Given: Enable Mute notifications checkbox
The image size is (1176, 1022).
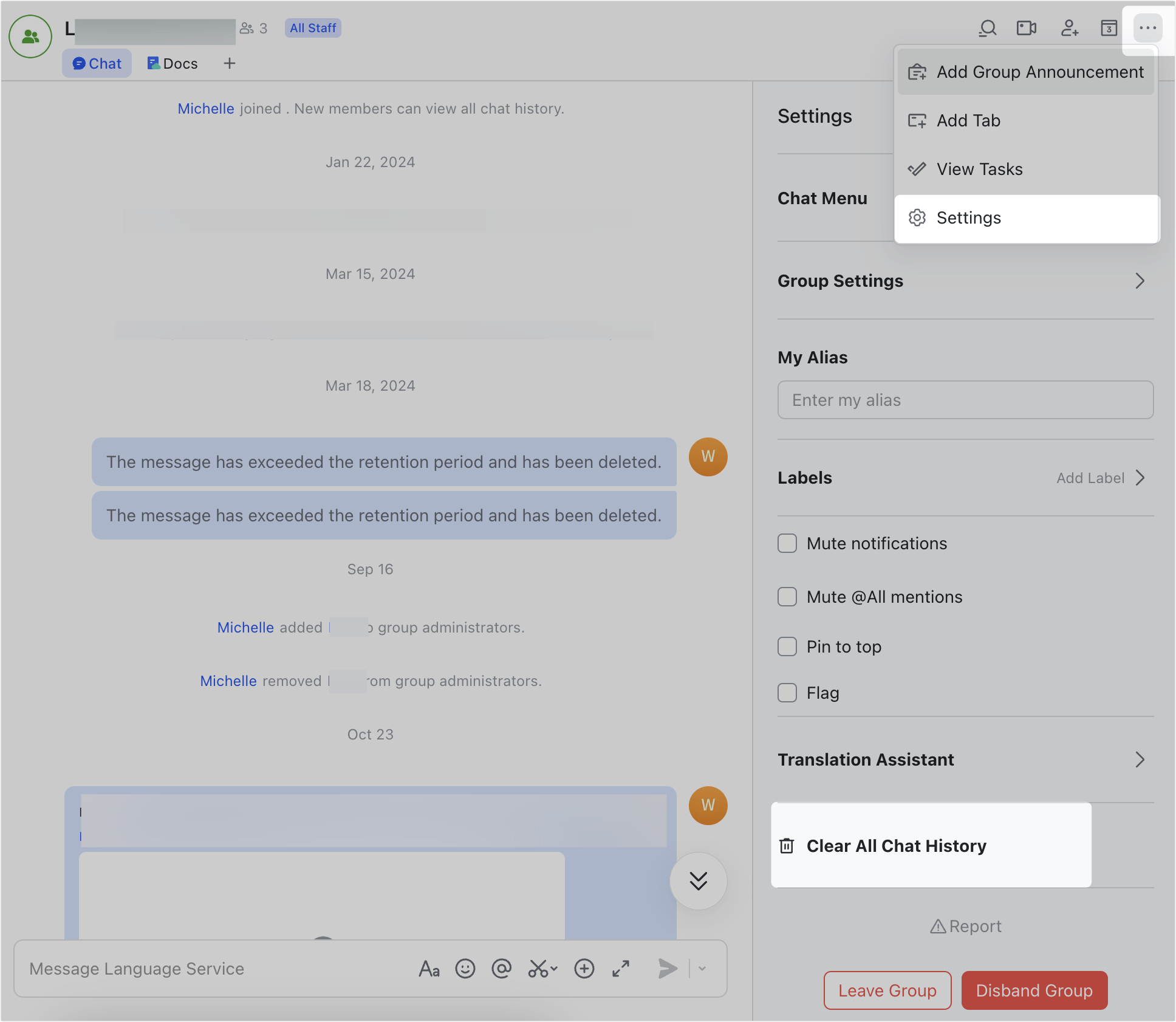Looking at the screenshot, I should 787,543.
